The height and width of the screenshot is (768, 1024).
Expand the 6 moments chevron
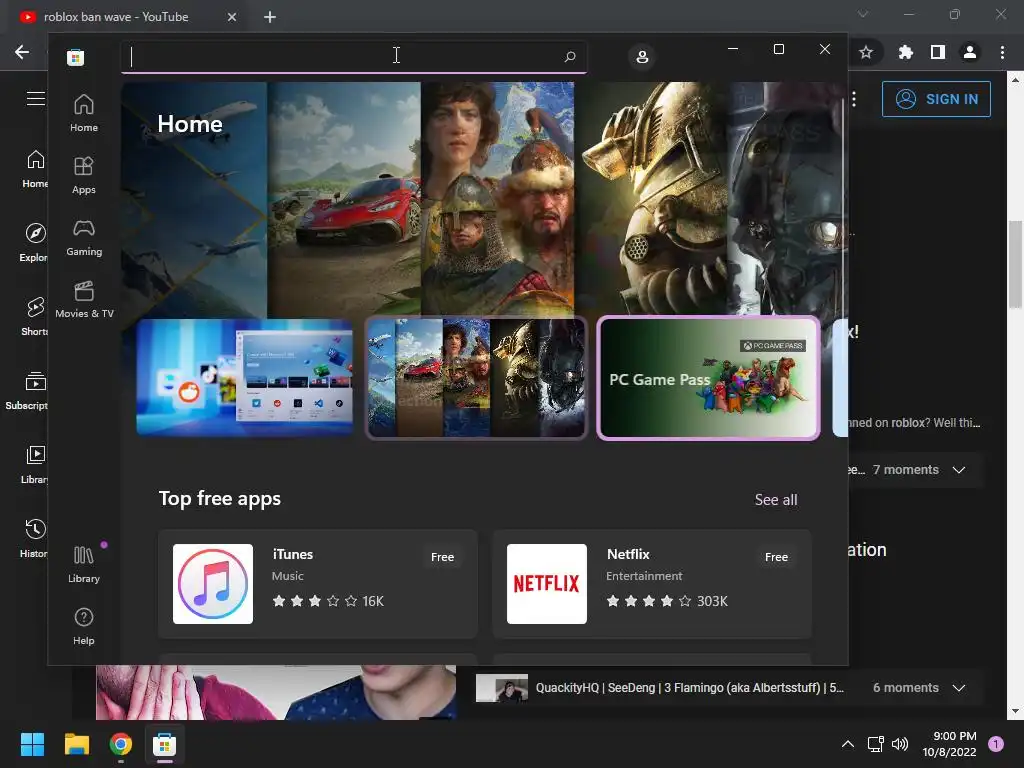(x=958, y=688)
